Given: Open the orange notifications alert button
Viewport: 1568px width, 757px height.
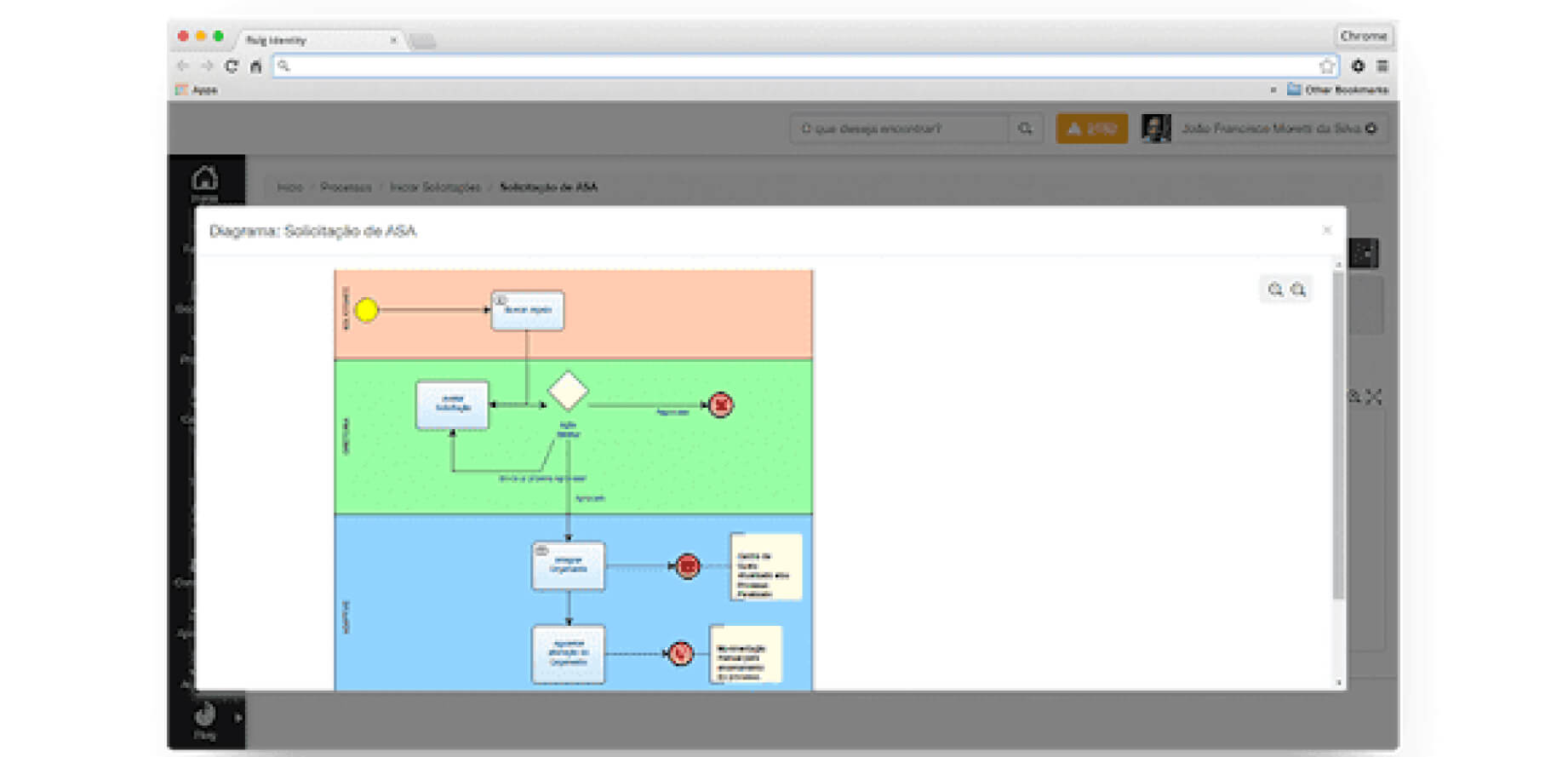Looking at the screenshot, I should pos(1091,129).
